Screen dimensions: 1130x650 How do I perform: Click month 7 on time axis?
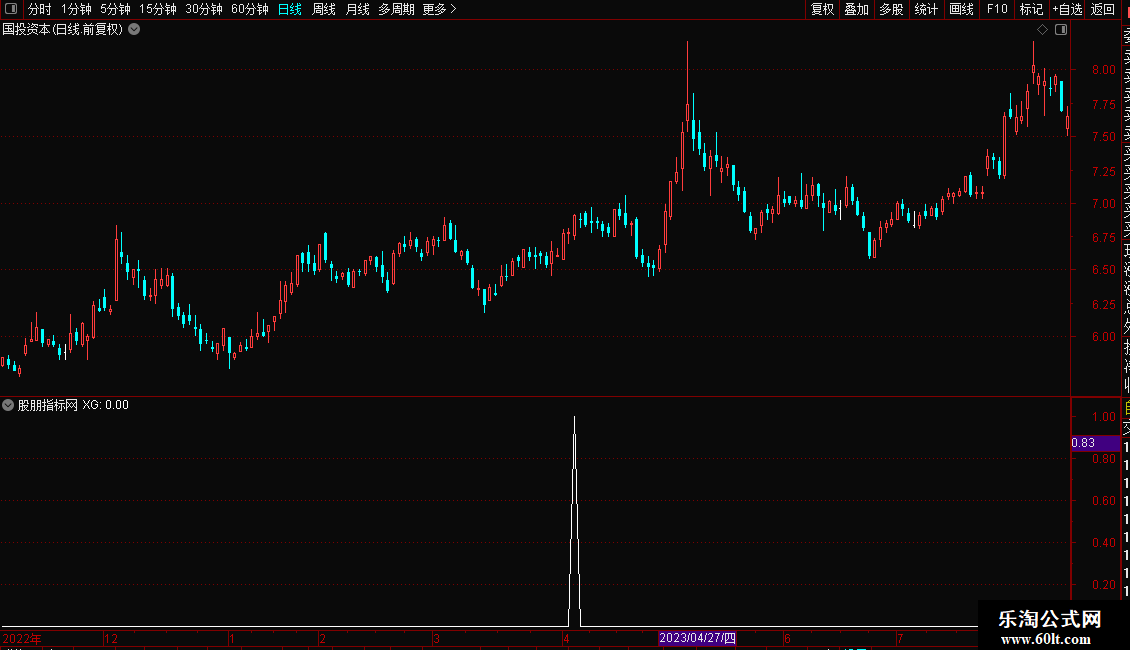[x=900, y=638]
